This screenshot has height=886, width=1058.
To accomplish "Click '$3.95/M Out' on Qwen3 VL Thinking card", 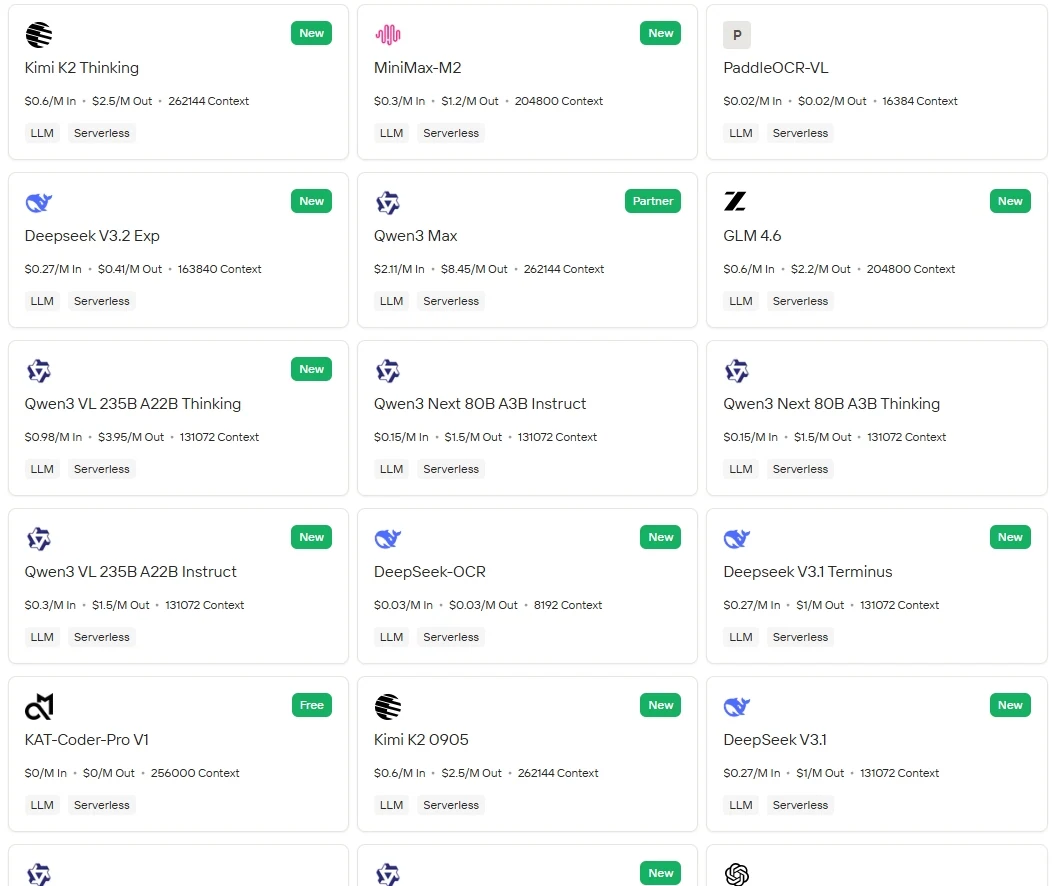I will point(131,437).
